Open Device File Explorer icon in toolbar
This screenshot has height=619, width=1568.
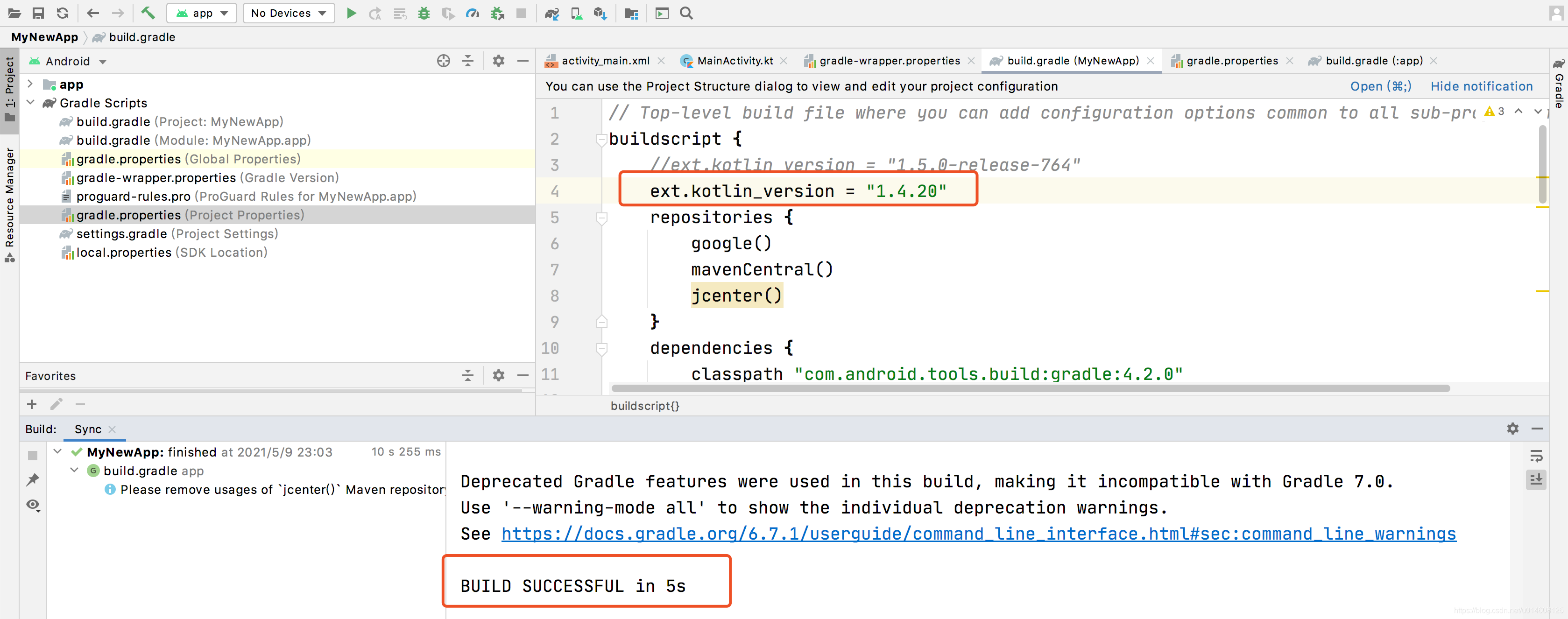(631, 13)
